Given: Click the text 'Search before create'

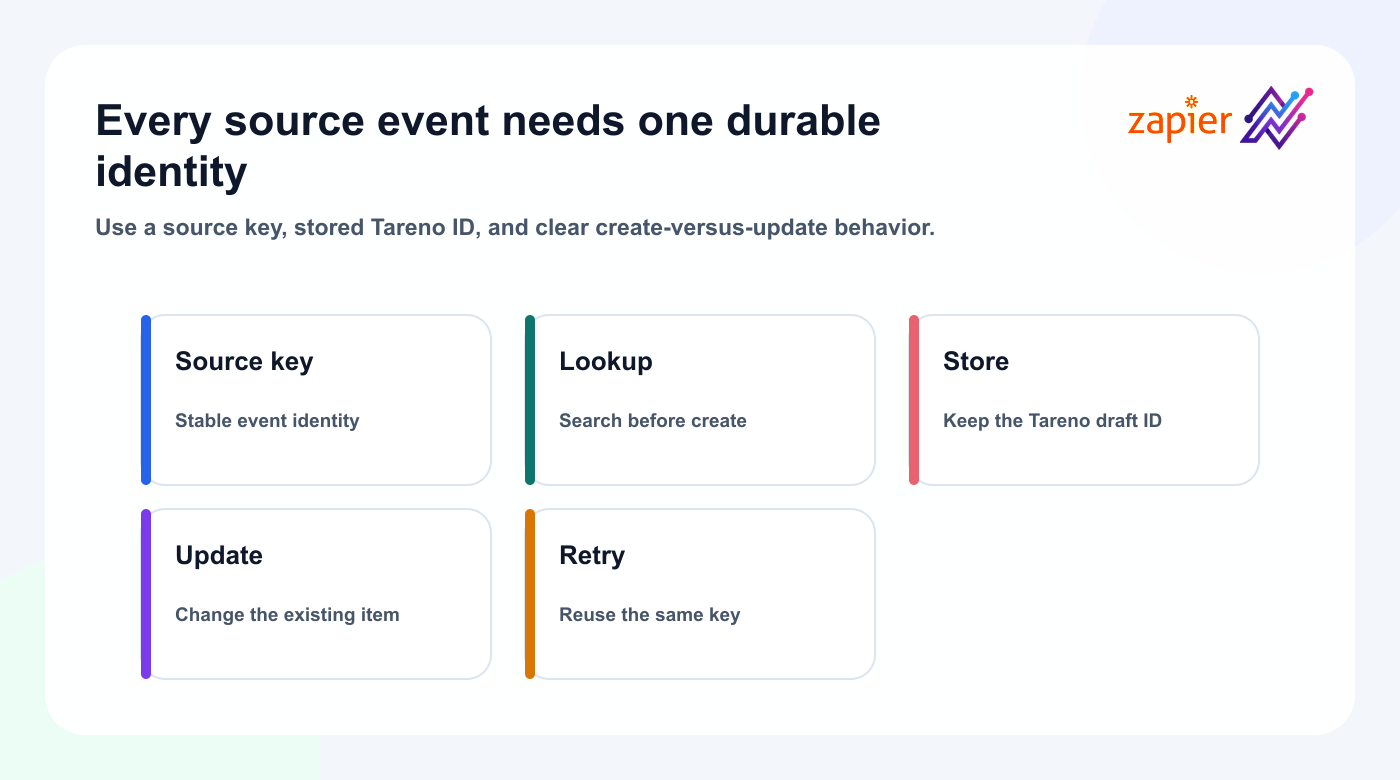Looking at the screenshot, I should [653, 421].
